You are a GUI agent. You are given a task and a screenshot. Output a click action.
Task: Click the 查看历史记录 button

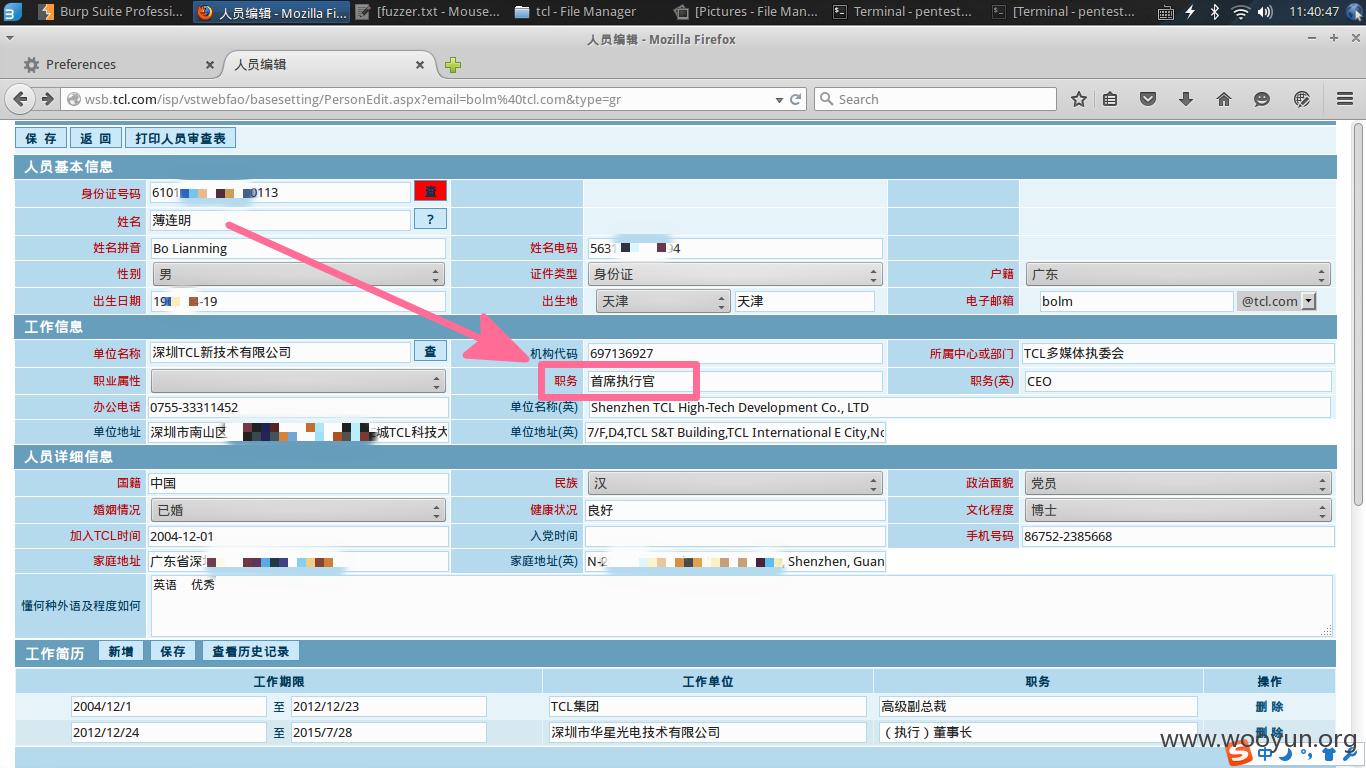point(250,651)
